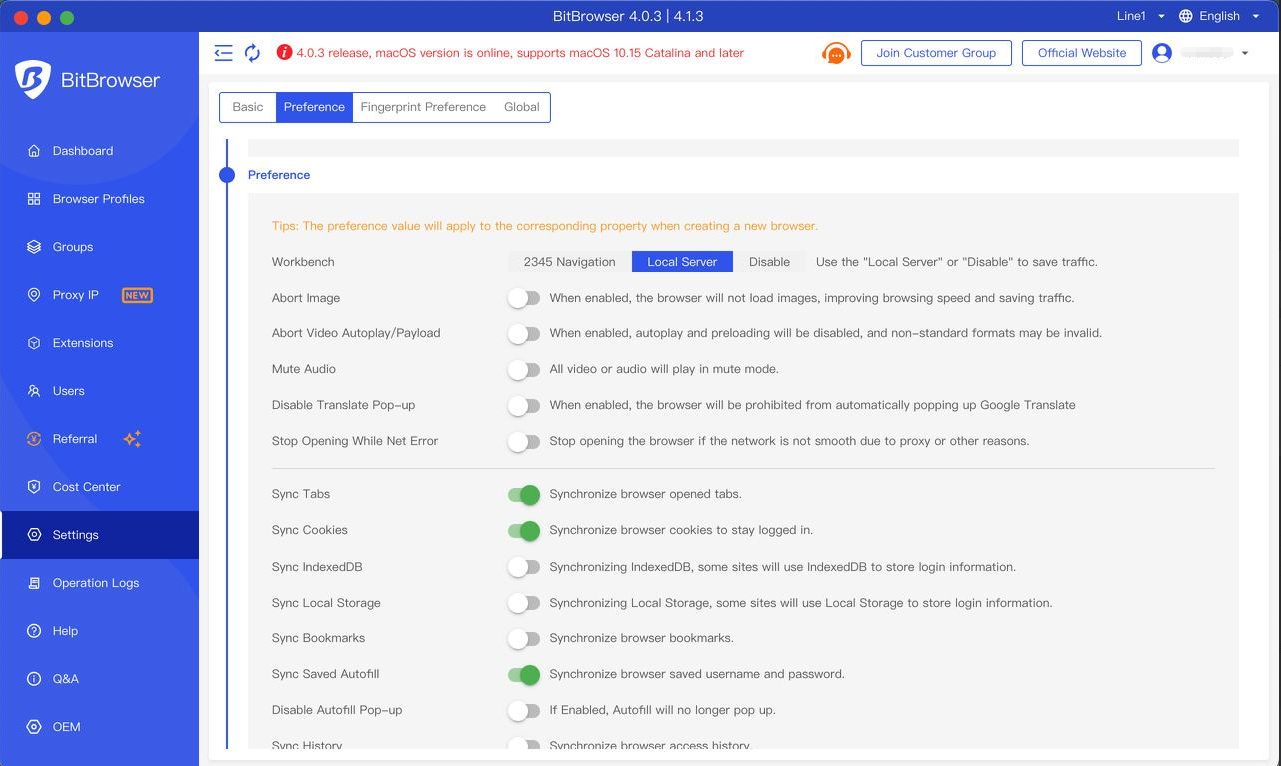The image size is (1281, 766).
Task: Click the Cost Center shield icon
Action: click(34, 487)
